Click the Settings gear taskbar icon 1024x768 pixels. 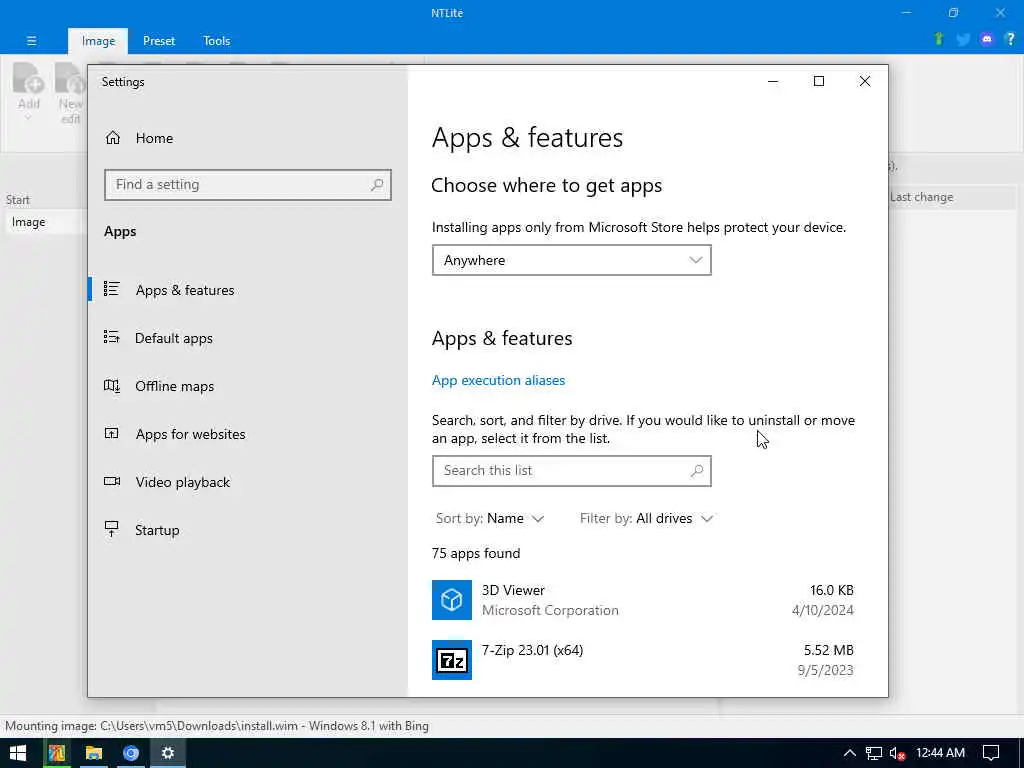click(x=168, y=753)
